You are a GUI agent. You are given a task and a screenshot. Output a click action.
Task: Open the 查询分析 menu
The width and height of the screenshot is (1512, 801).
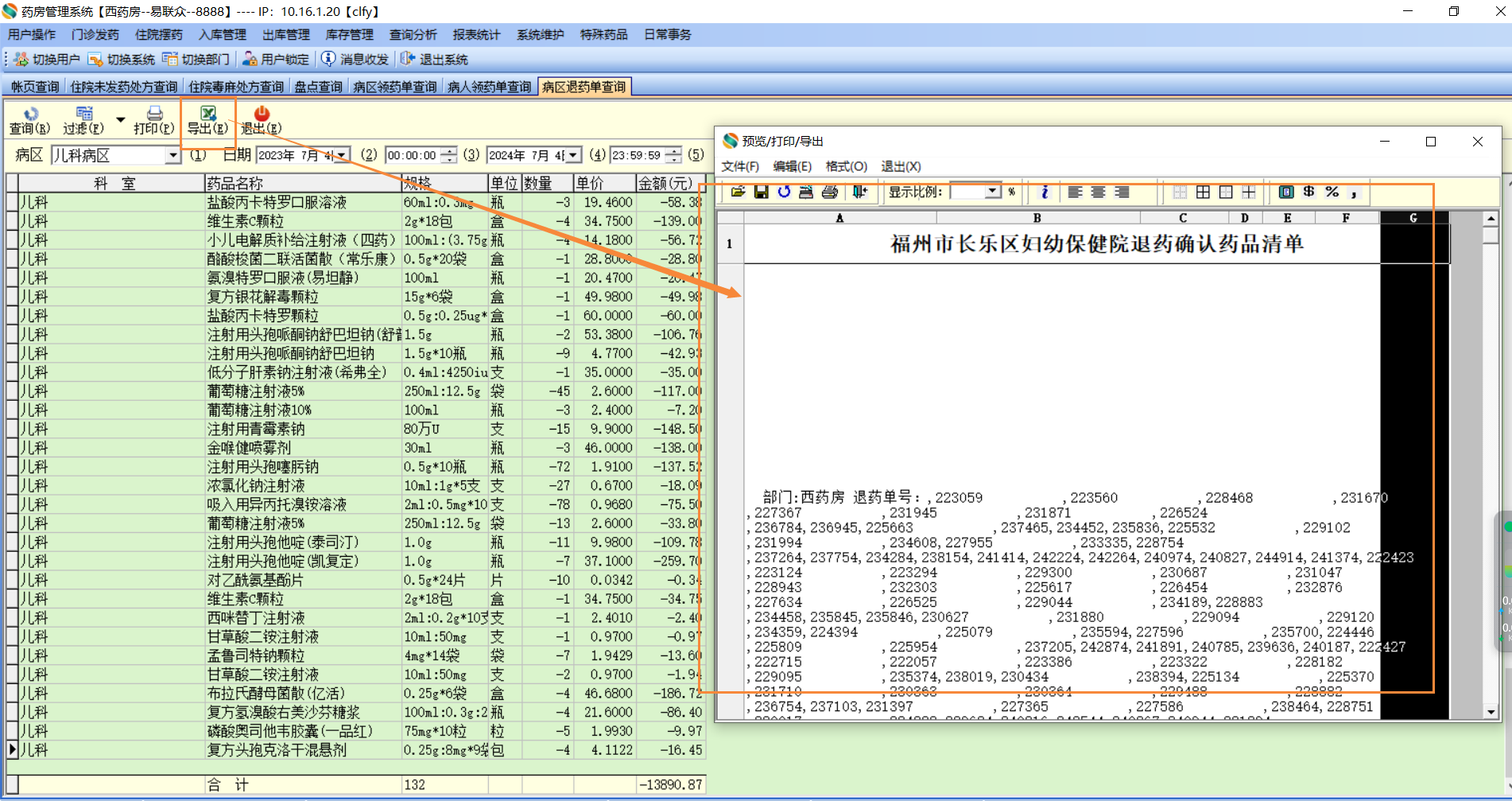413,34
